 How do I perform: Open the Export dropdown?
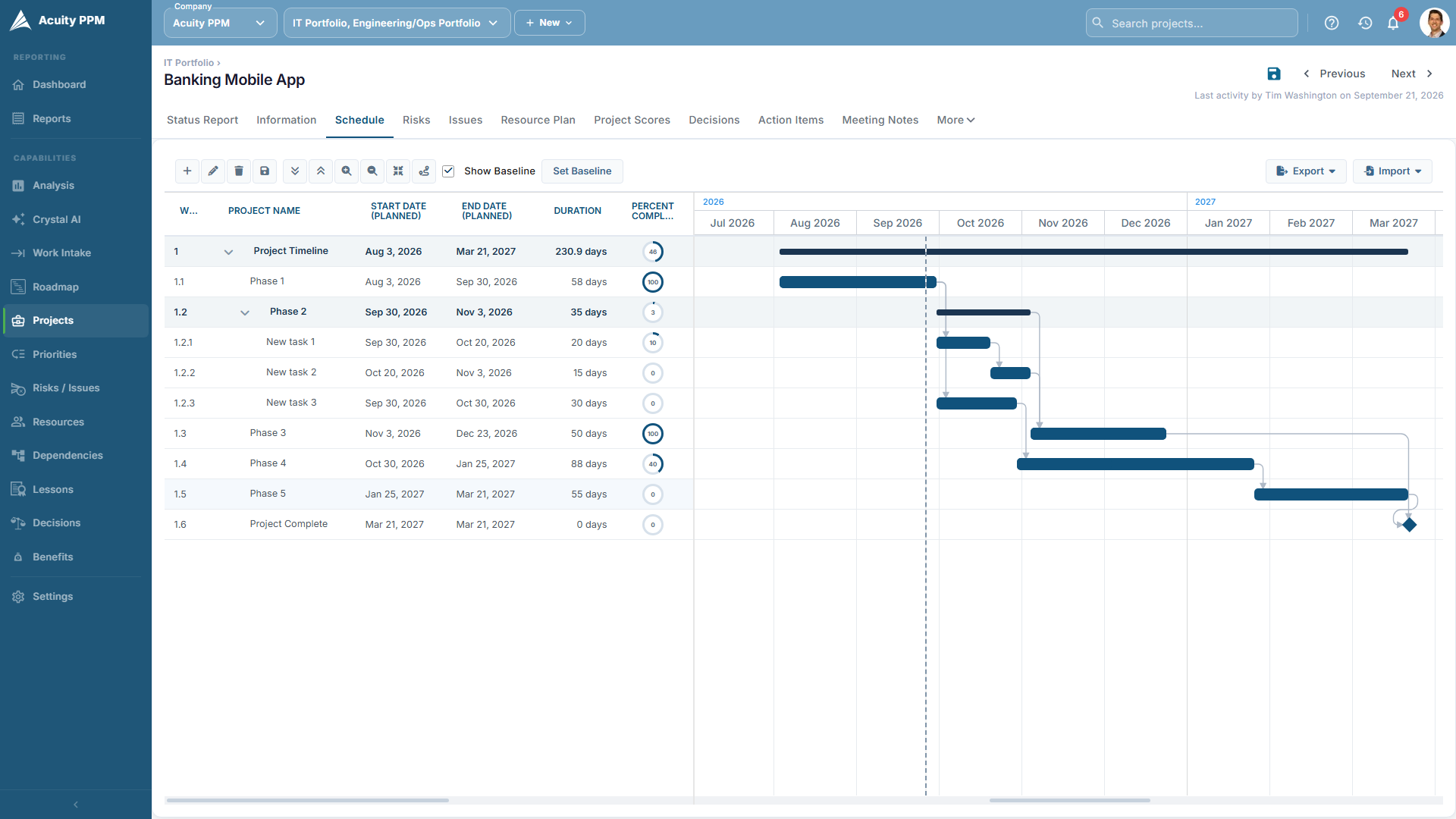[x=1306, y=171]
